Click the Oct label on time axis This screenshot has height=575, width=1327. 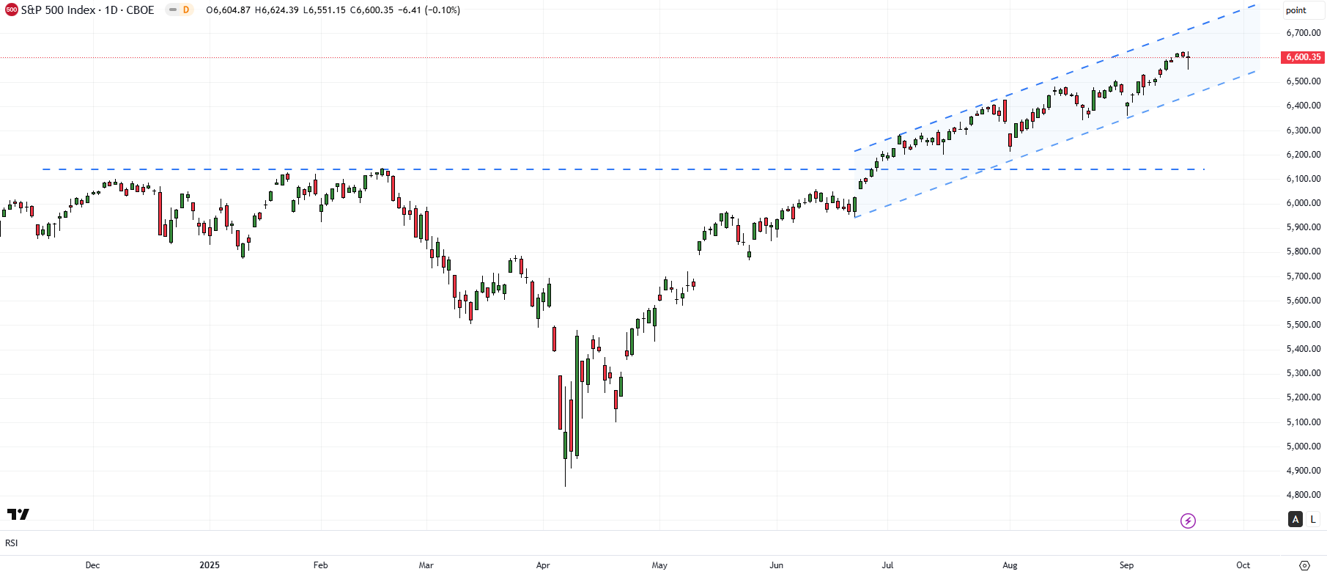[x=1243, y=565]
